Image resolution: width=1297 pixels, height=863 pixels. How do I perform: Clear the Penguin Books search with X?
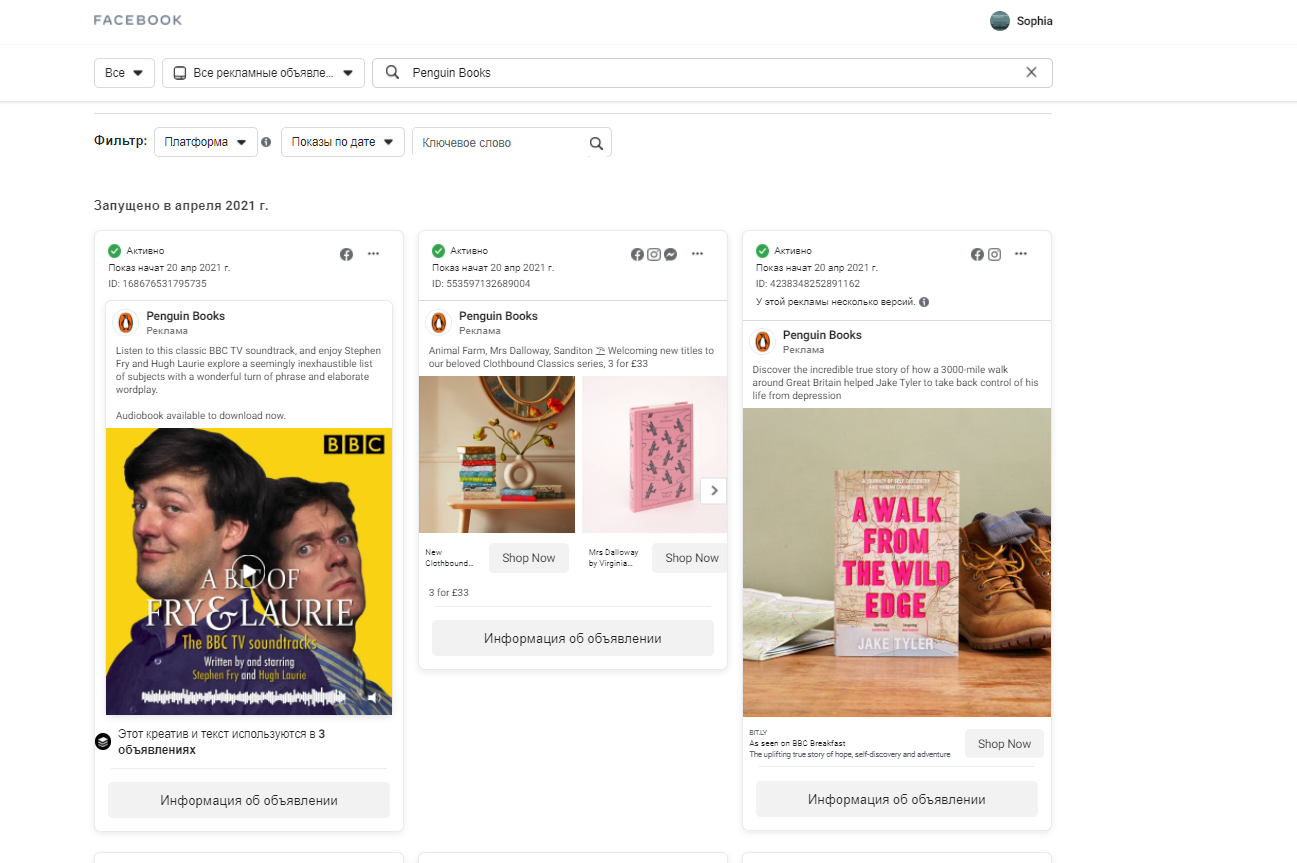point(1031,72)
